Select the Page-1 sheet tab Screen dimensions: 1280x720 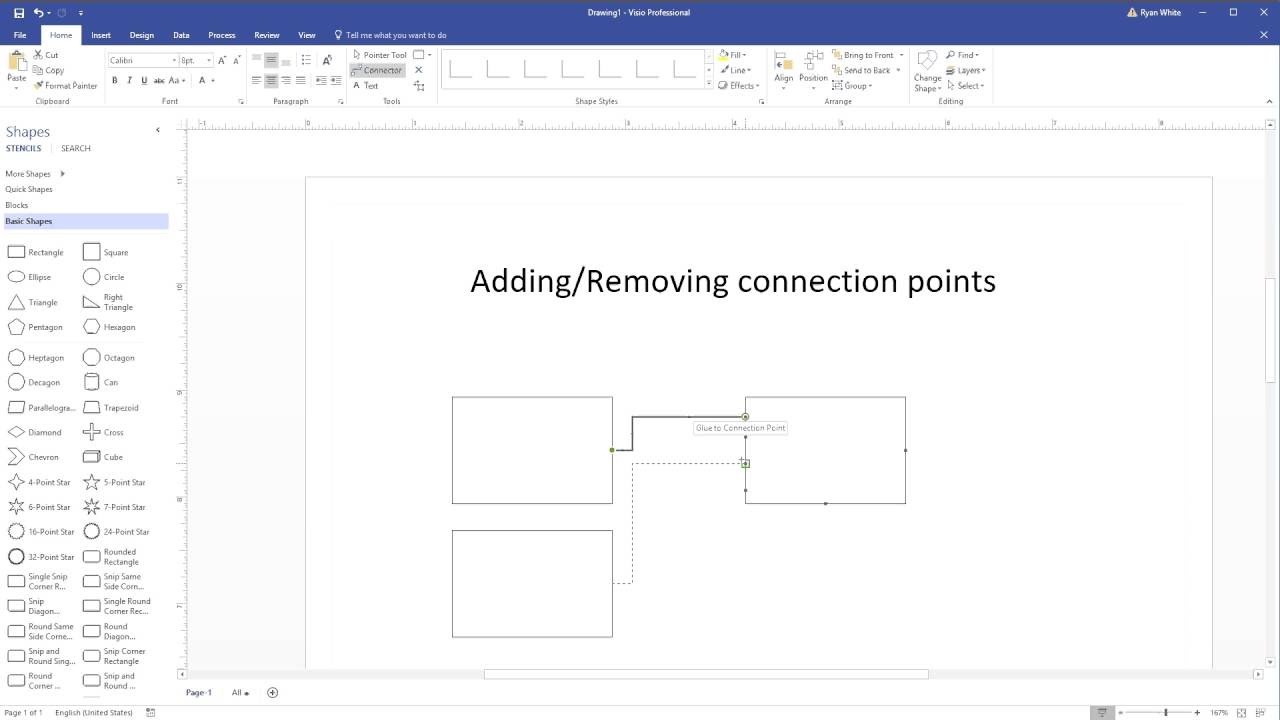[199, 692]
